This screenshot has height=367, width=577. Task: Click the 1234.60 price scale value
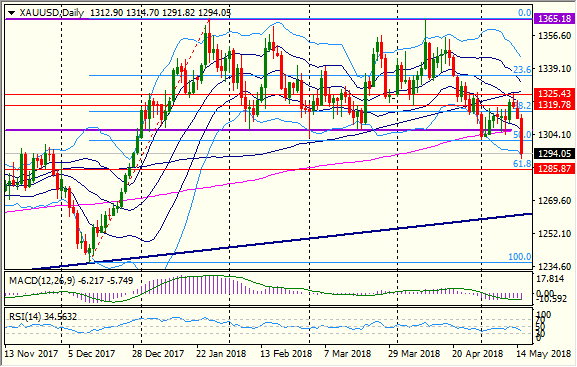click(555, 266)
